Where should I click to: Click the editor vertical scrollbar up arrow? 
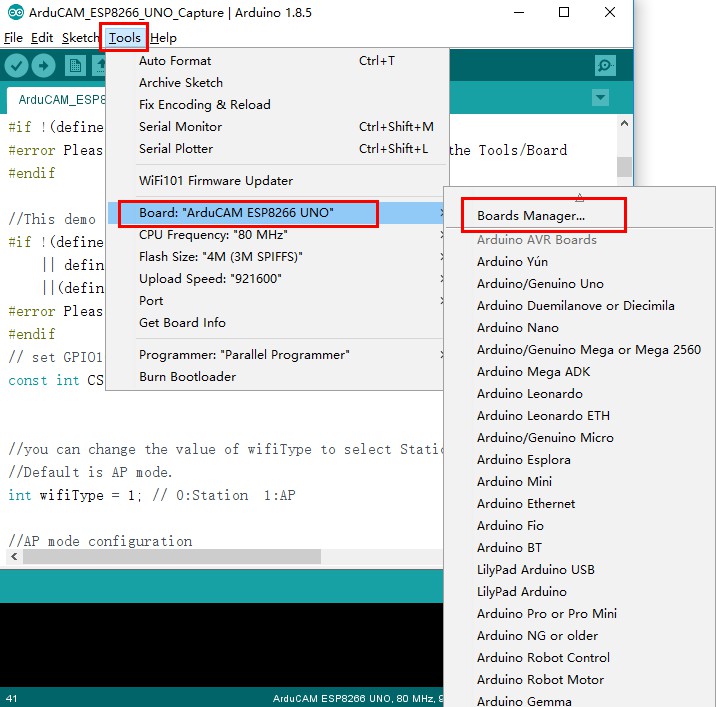coord(624,123)
